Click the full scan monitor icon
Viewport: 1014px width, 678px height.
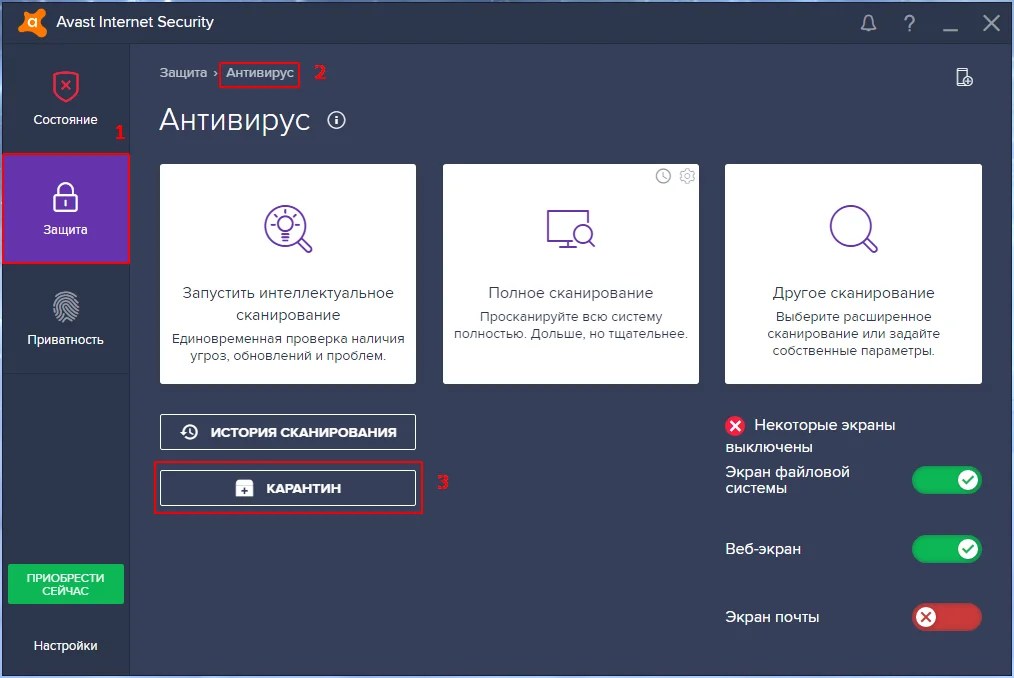pyautogui.click(x=570, y=228)
